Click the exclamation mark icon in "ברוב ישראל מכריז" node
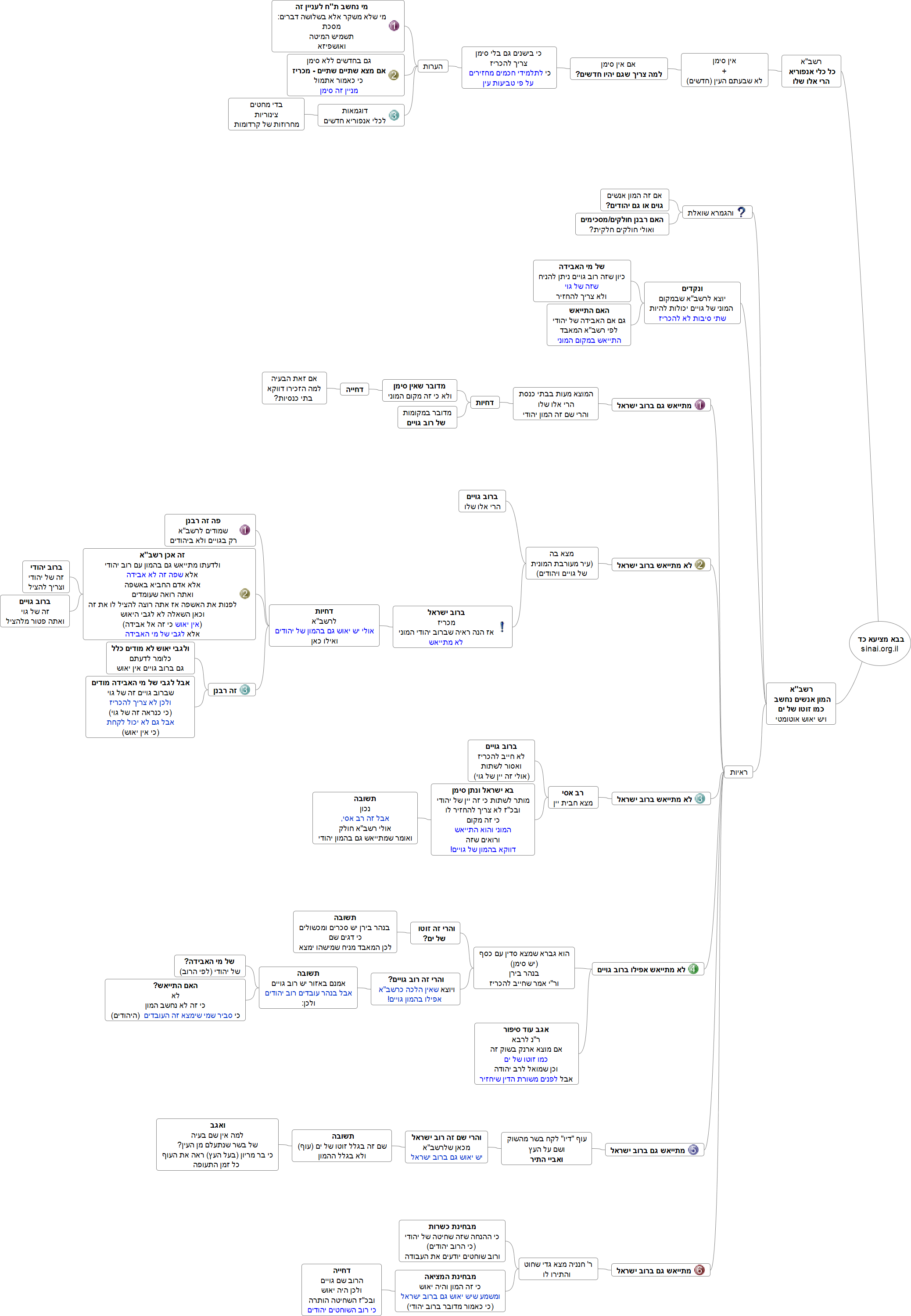Viewport: 911px width, 1316px height. pyautogui.click(x=502, y=626)
